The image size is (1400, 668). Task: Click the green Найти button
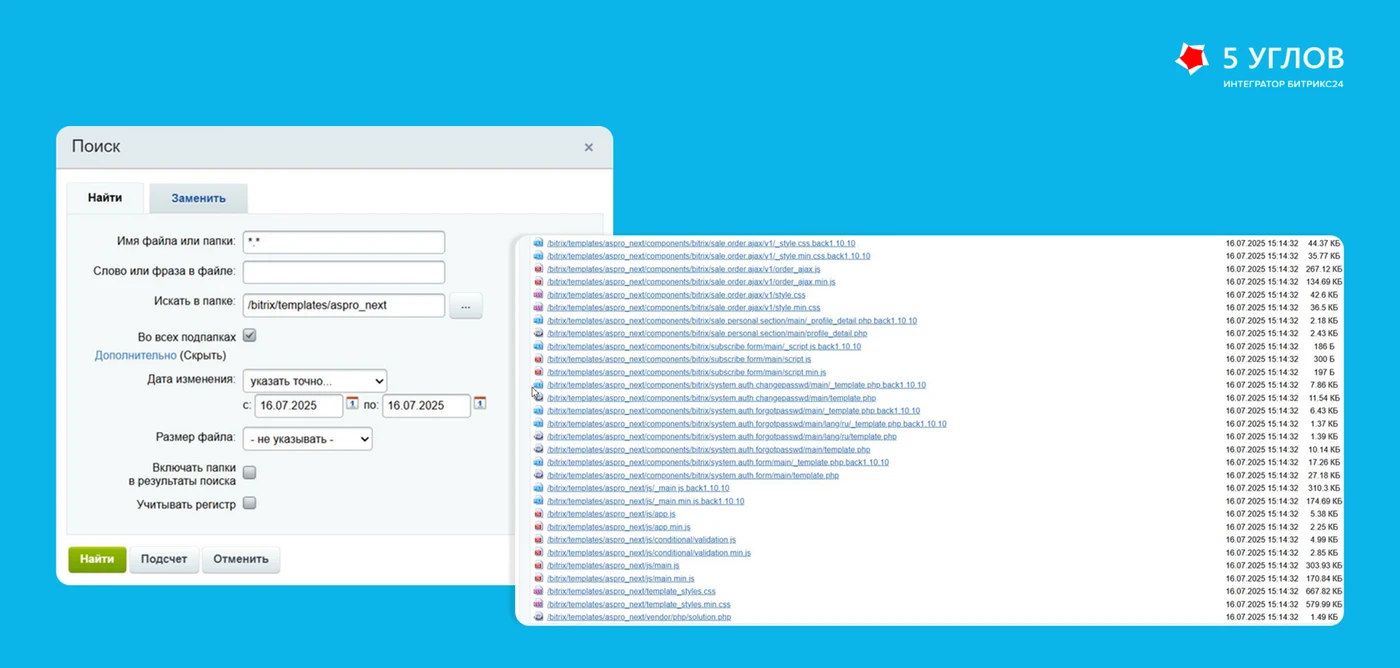click(x=97, y=559)
